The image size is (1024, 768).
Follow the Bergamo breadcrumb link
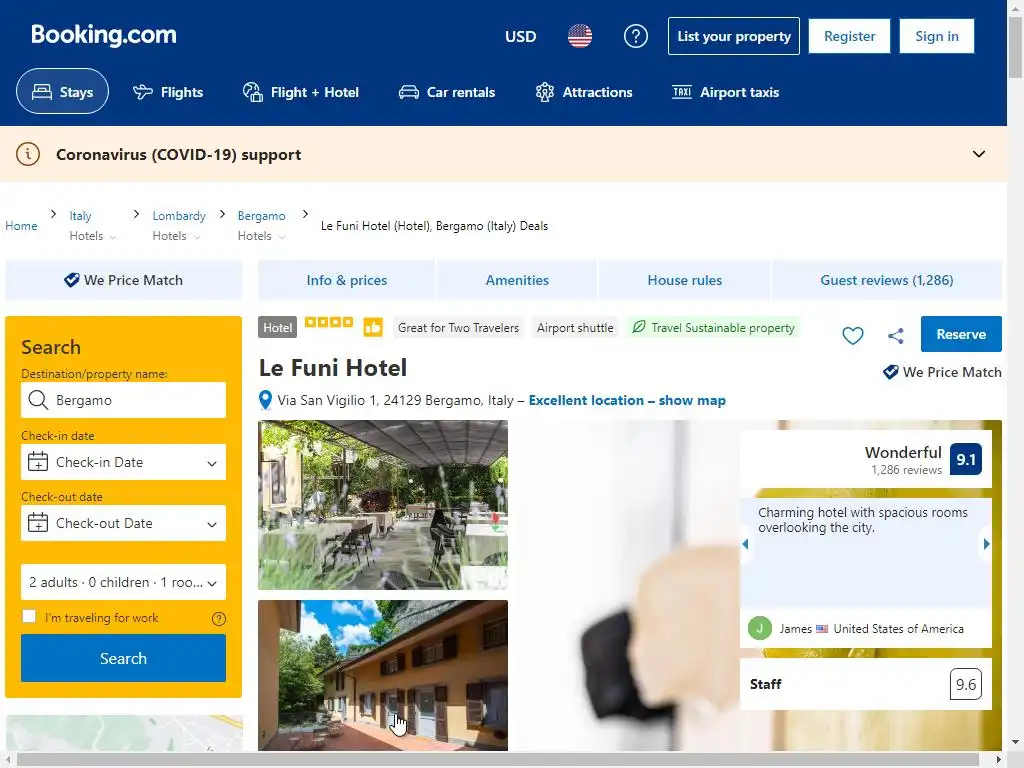point(261,216)
